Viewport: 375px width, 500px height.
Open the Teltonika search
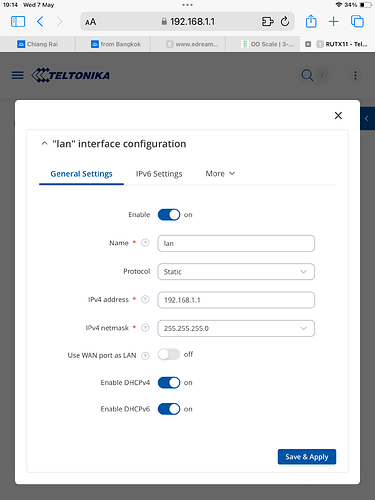point(307,75)
